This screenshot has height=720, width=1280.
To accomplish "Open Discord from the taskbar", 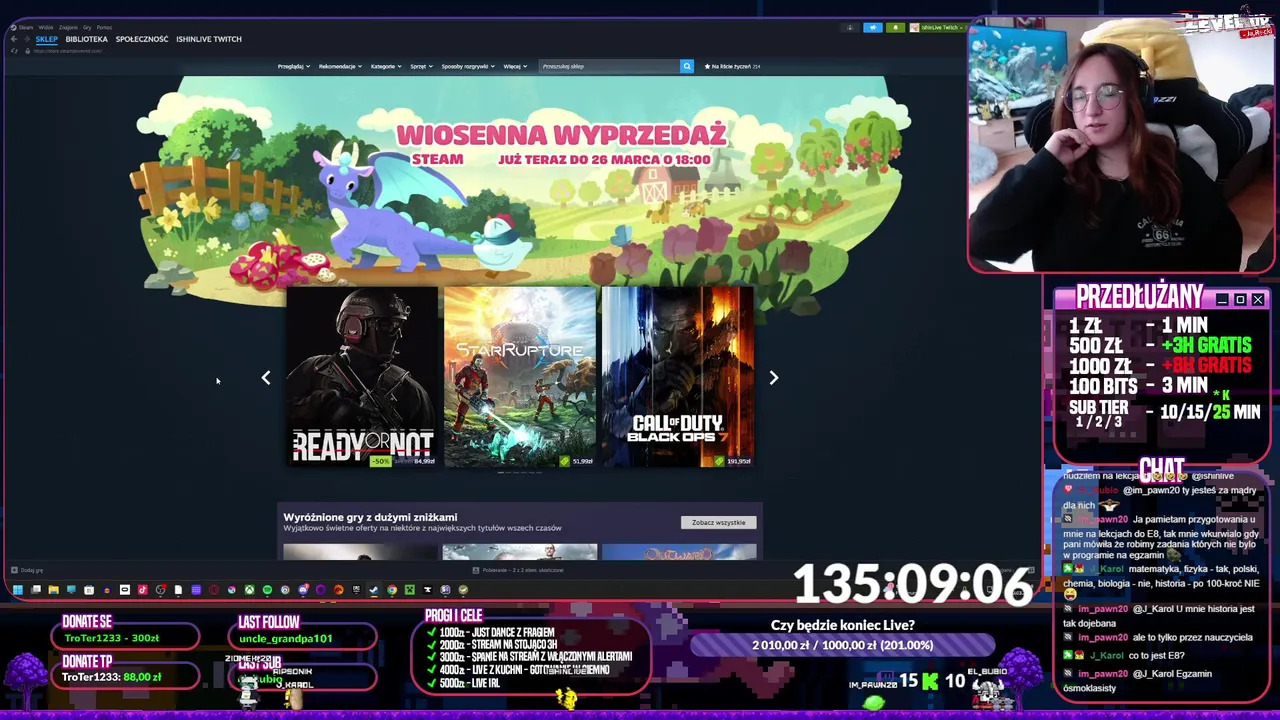I will click(303, 590).
